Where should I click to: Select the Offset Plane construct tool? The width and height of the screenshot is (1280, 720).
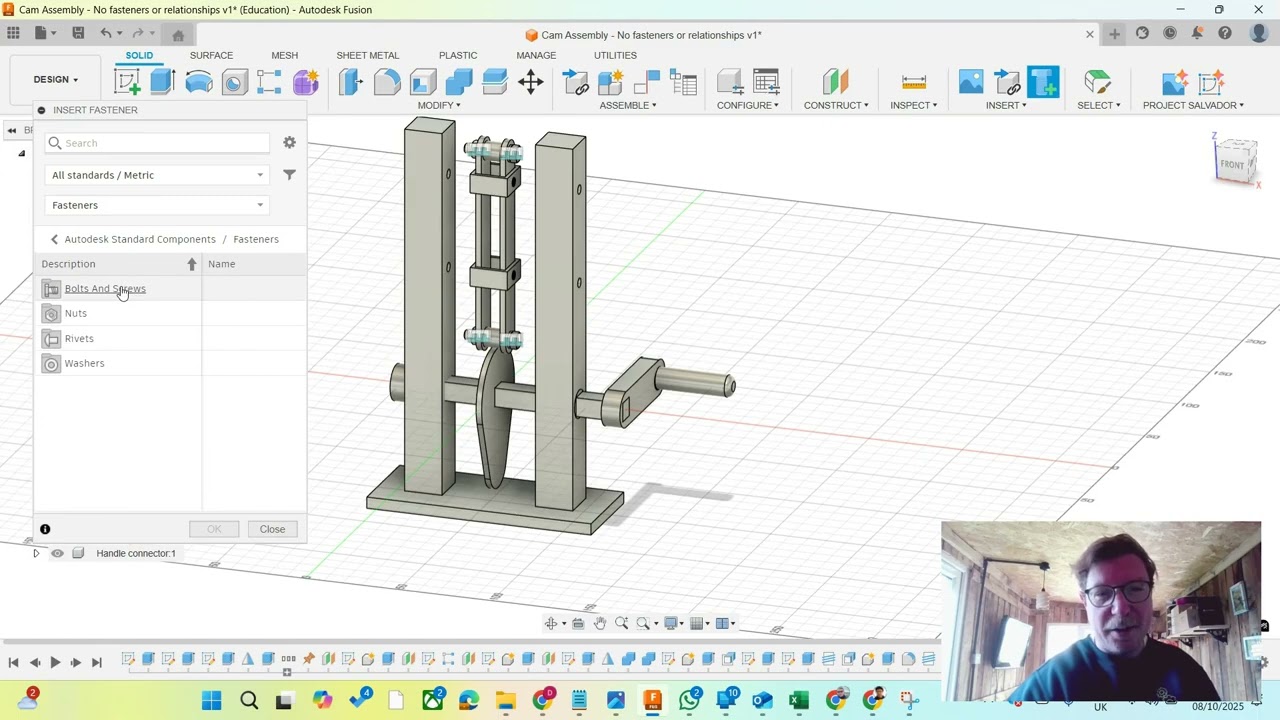pyautogui.click(x=836, y=82)
